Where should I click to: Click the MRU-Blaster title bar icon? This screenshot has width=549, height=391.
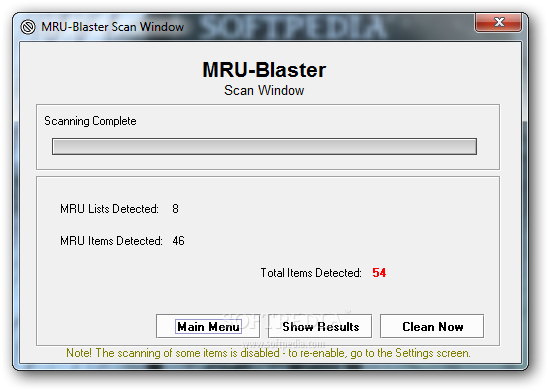point(28,27)
